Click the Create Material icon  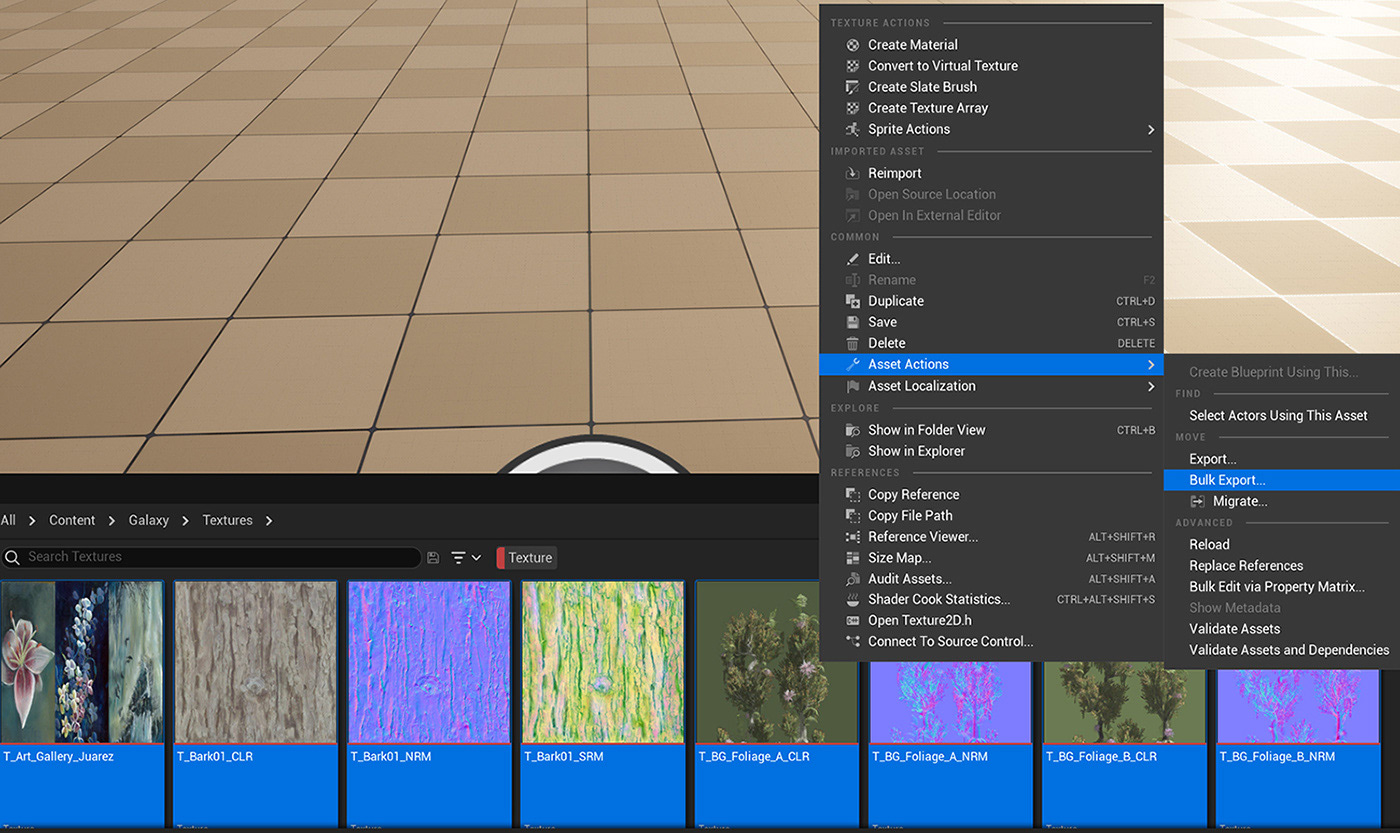coord(853,45)
